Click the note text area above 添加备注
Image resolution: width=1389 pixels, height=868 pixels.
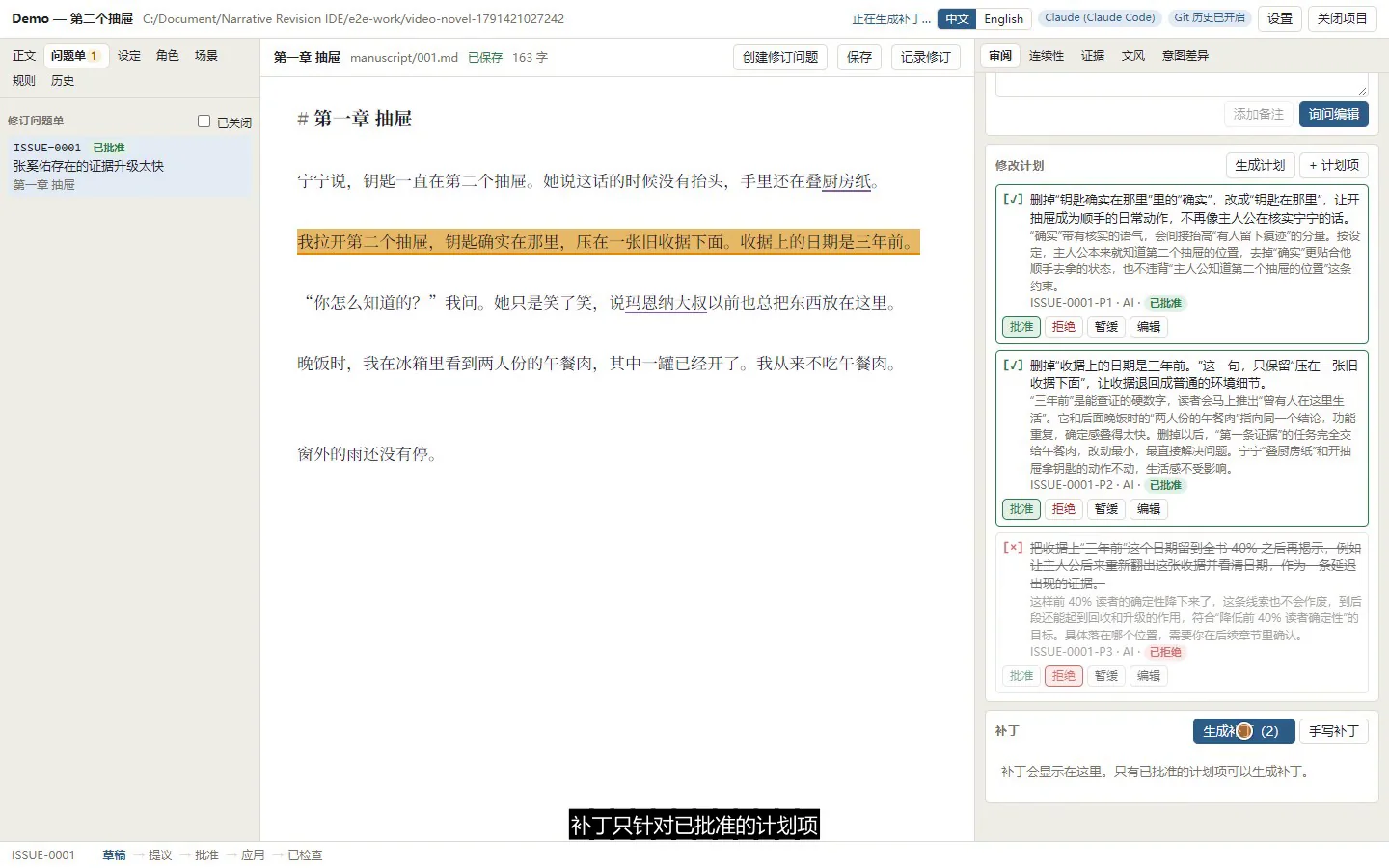(1182, 87)
